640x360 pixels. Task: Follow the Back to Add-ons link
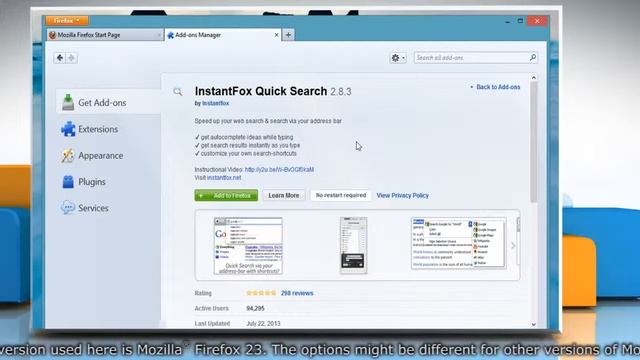pyautogui.click(x=498, y=87)
